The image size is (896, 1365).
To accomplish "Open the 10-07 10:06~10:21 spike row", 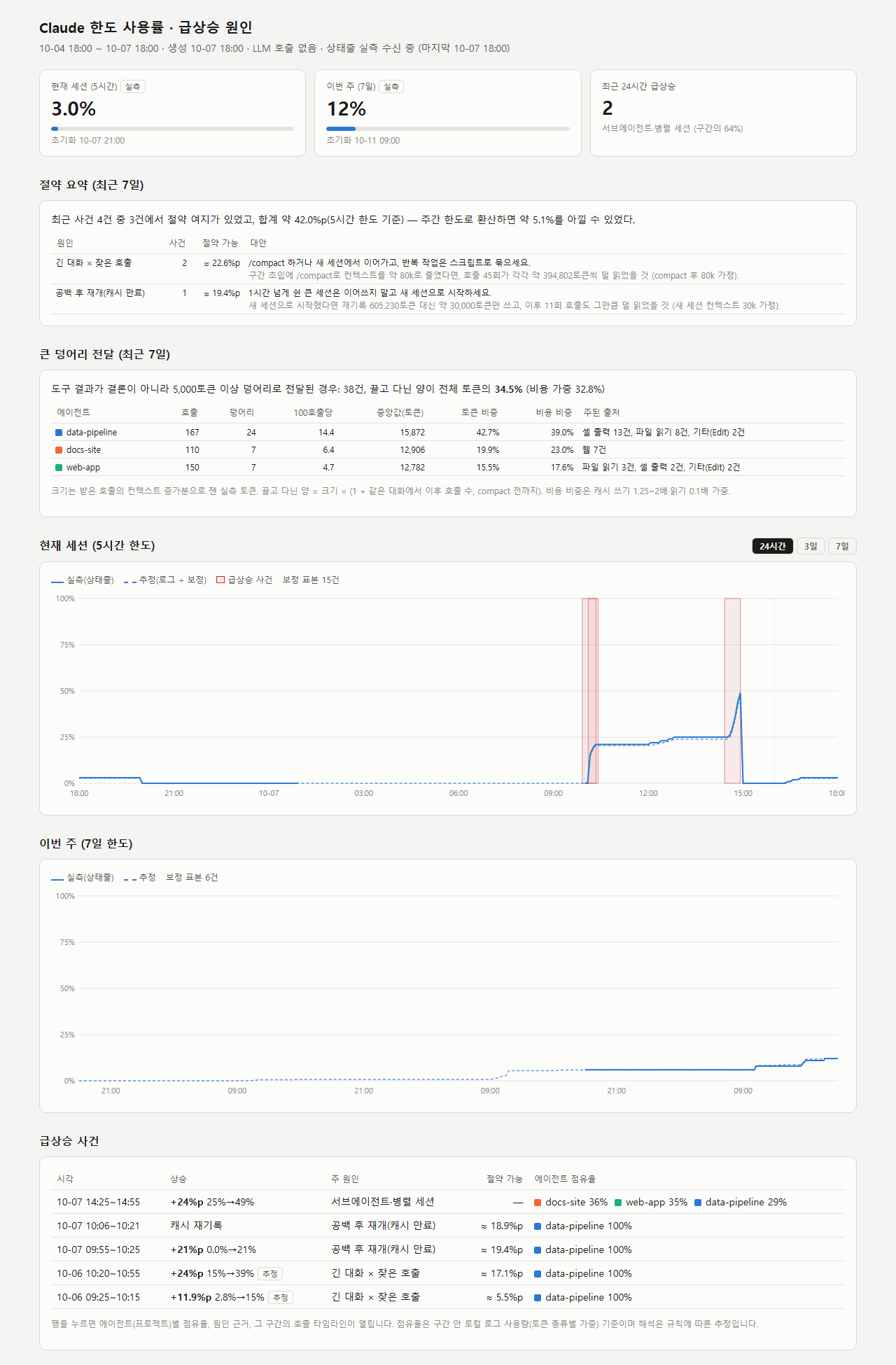I will click(x=448, y=1226).
